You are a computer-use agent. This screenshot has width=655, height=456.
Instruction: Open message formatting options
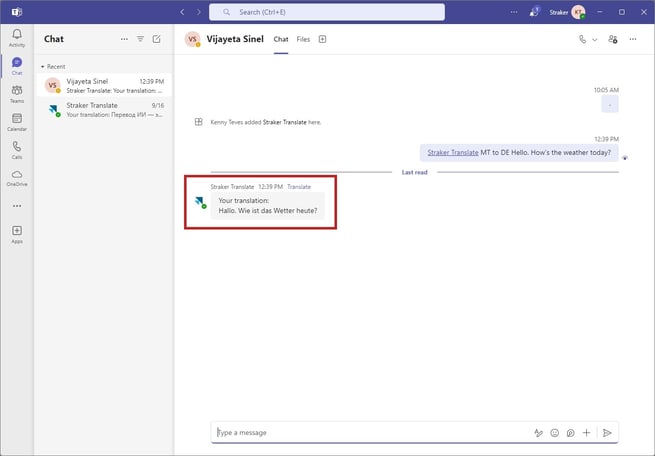tap(538, 433)
